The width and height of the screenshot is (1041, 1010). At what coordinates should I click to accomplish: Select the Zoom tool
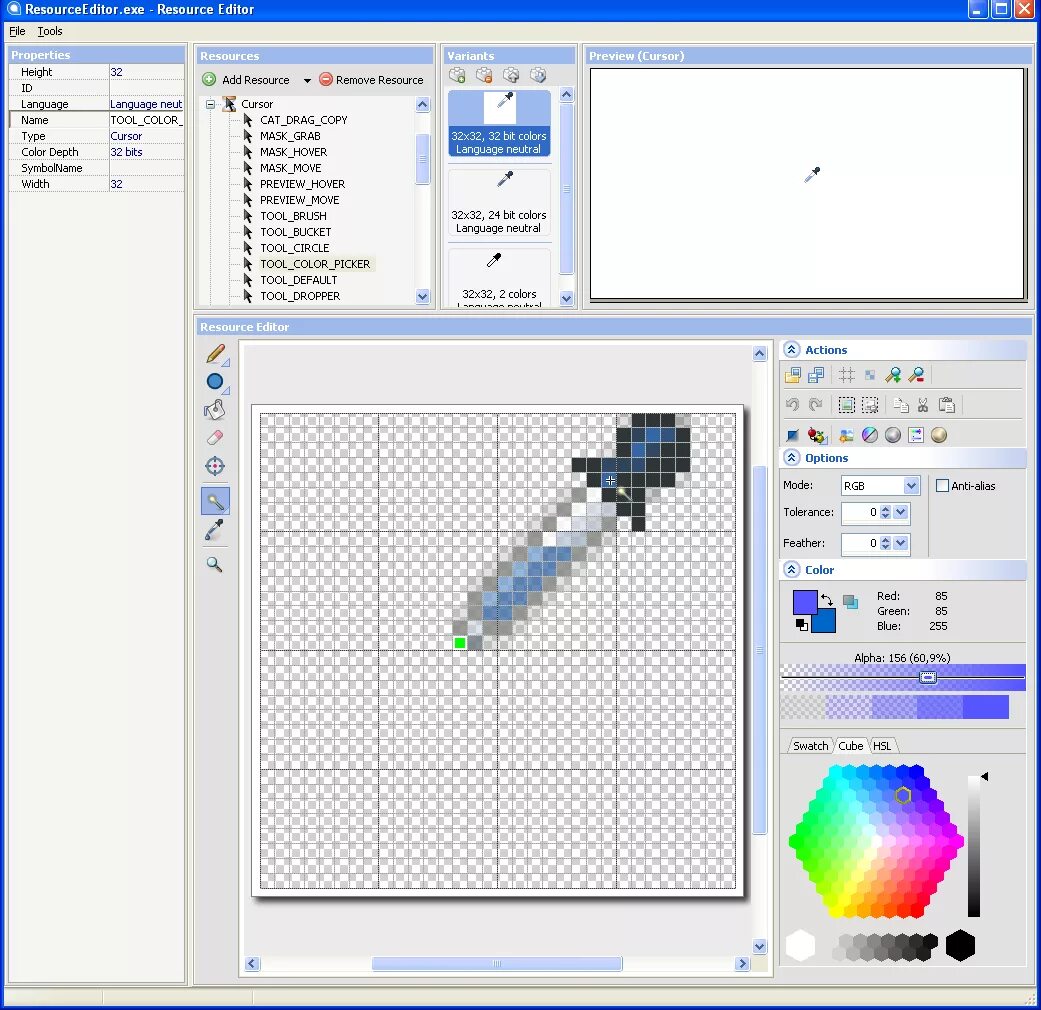214,564
